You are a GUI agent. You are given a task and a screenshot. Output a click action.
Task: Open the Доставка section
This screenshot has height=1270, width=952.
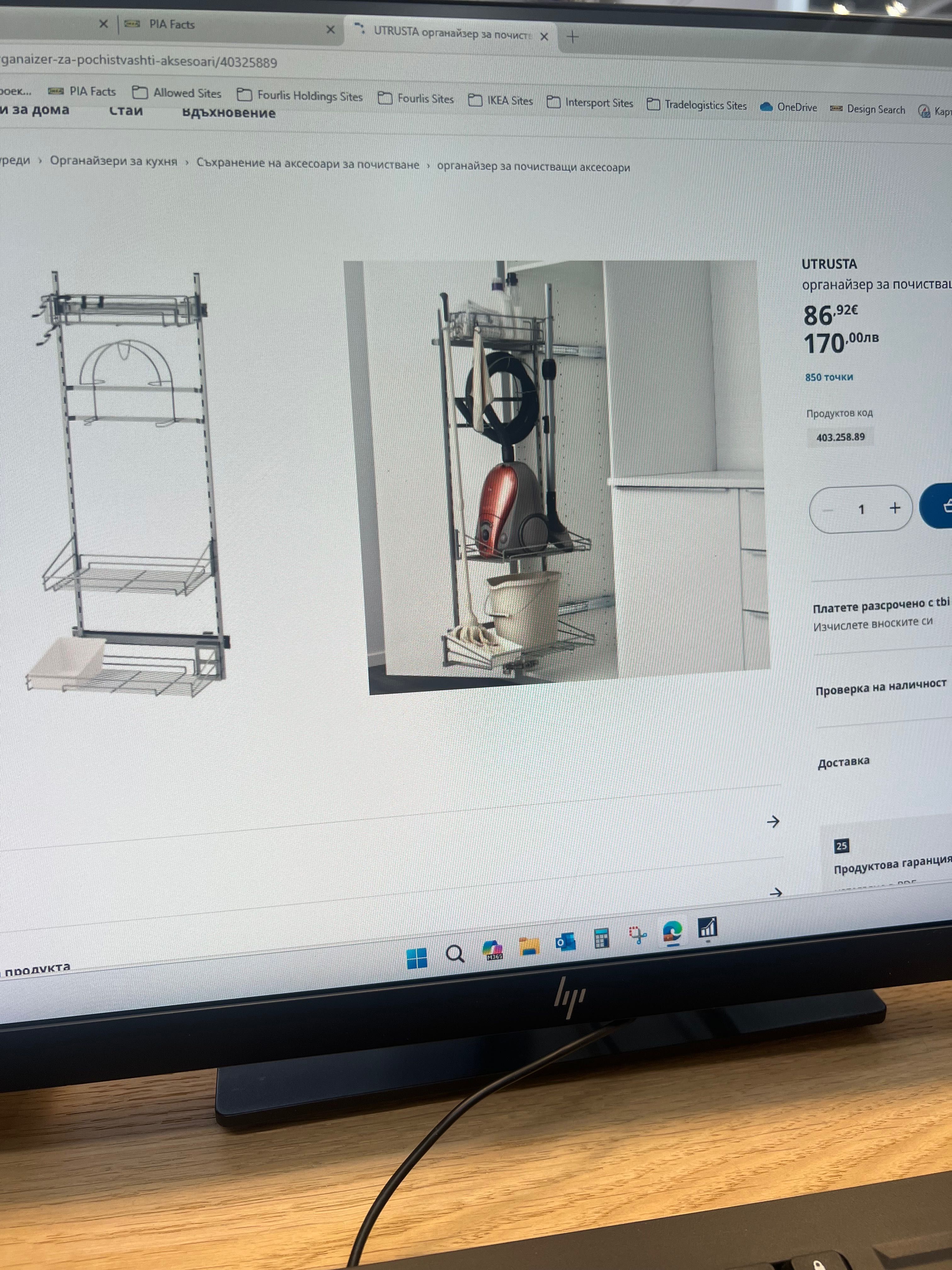(843, 763)
